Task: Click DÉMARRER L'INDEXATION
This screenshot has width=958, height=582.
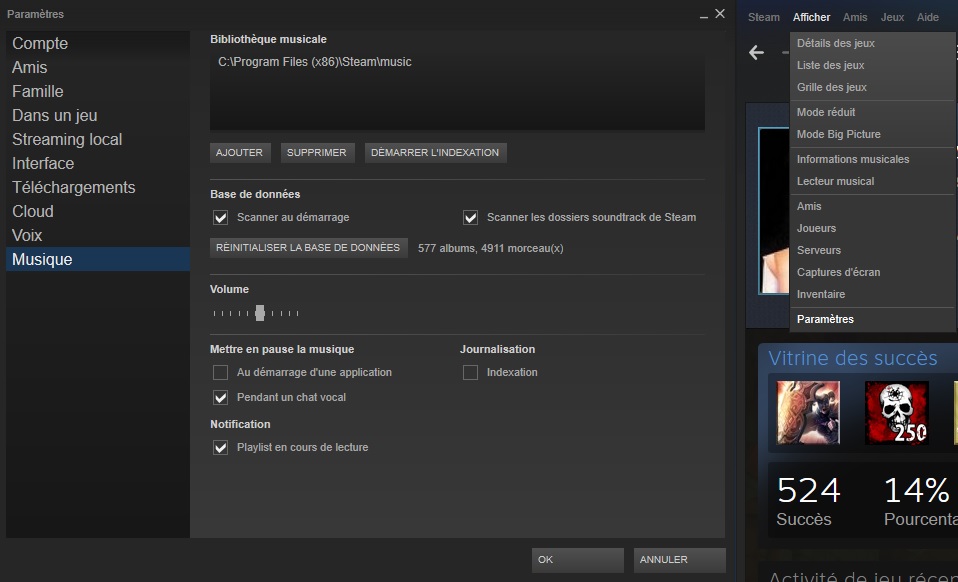Action: coord(435,153)
